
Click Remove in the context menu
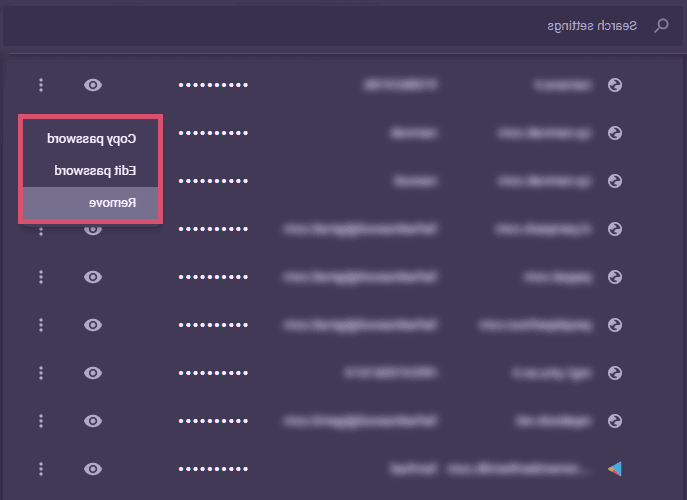coord(91,203)
